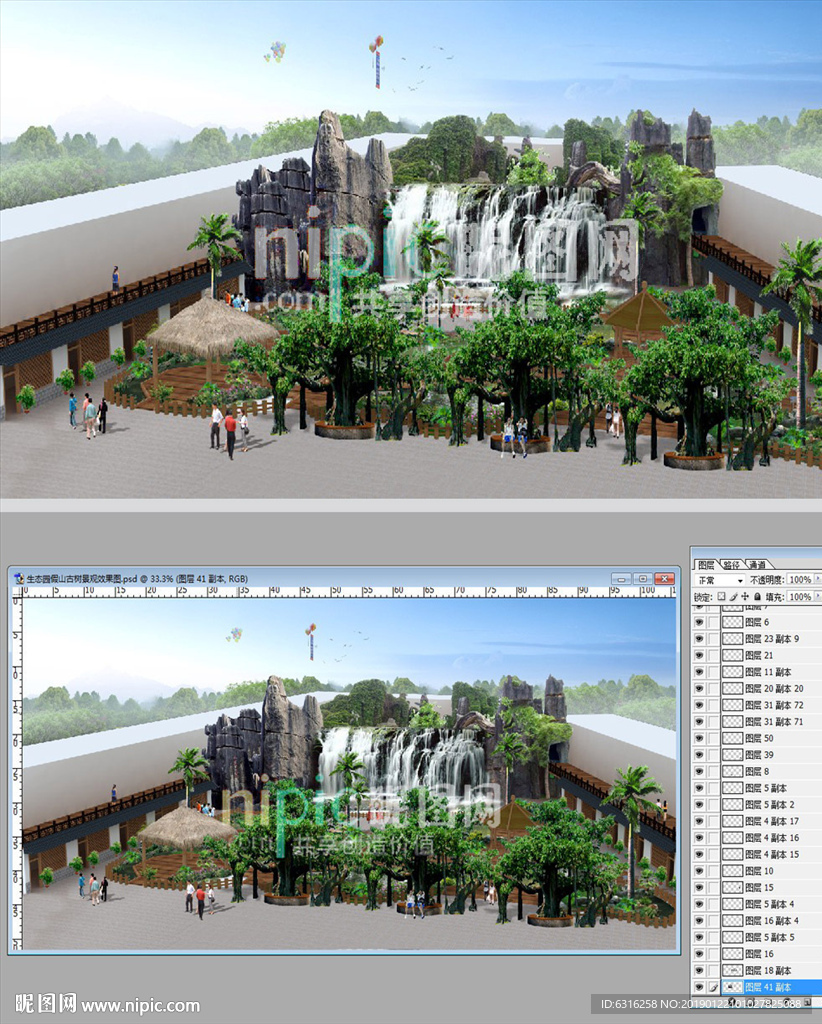The width and height of the screenshot is (822, 1024).
Task: Select layer named 图层 4 副本 15
Action: pos(772,854)
